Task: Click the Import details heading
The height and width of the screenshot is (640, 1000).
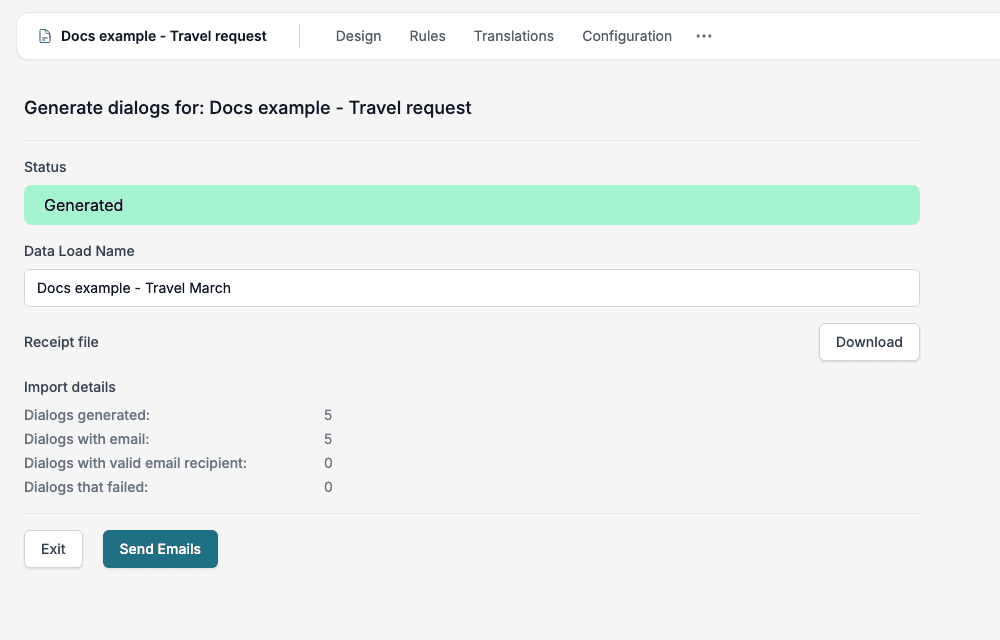Action: click(70, 388)
